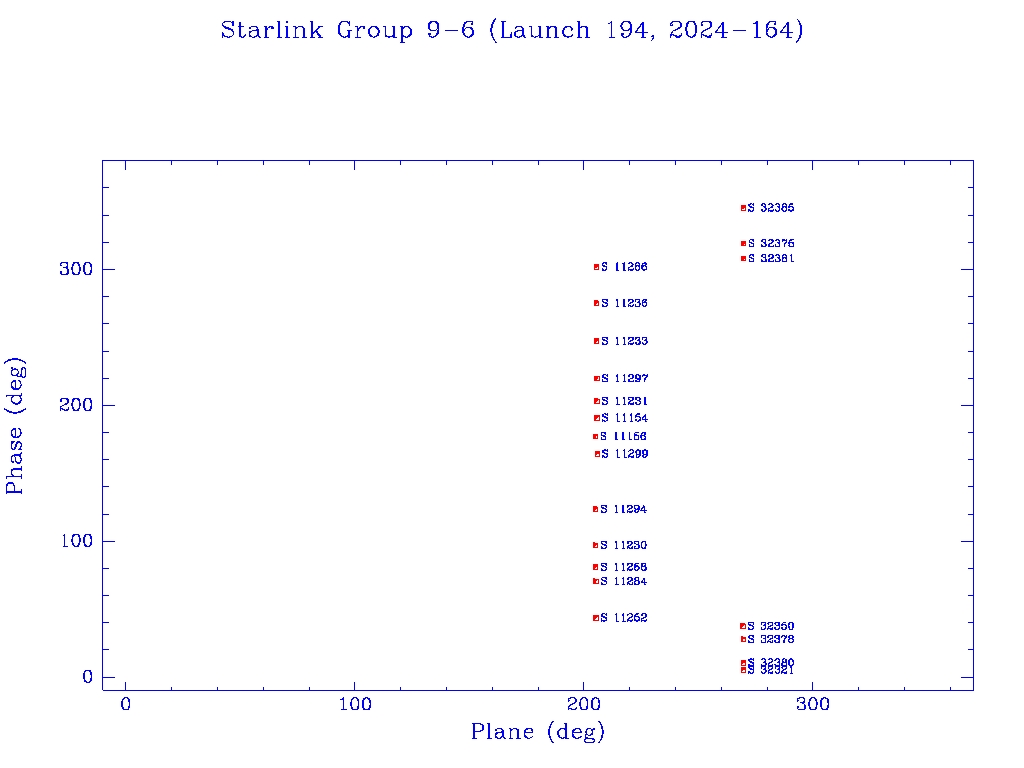The width and height of the screenshot is (1024, 768).
Task: Select the "S 32381" satellite label
Action: (x=771, y=259)
